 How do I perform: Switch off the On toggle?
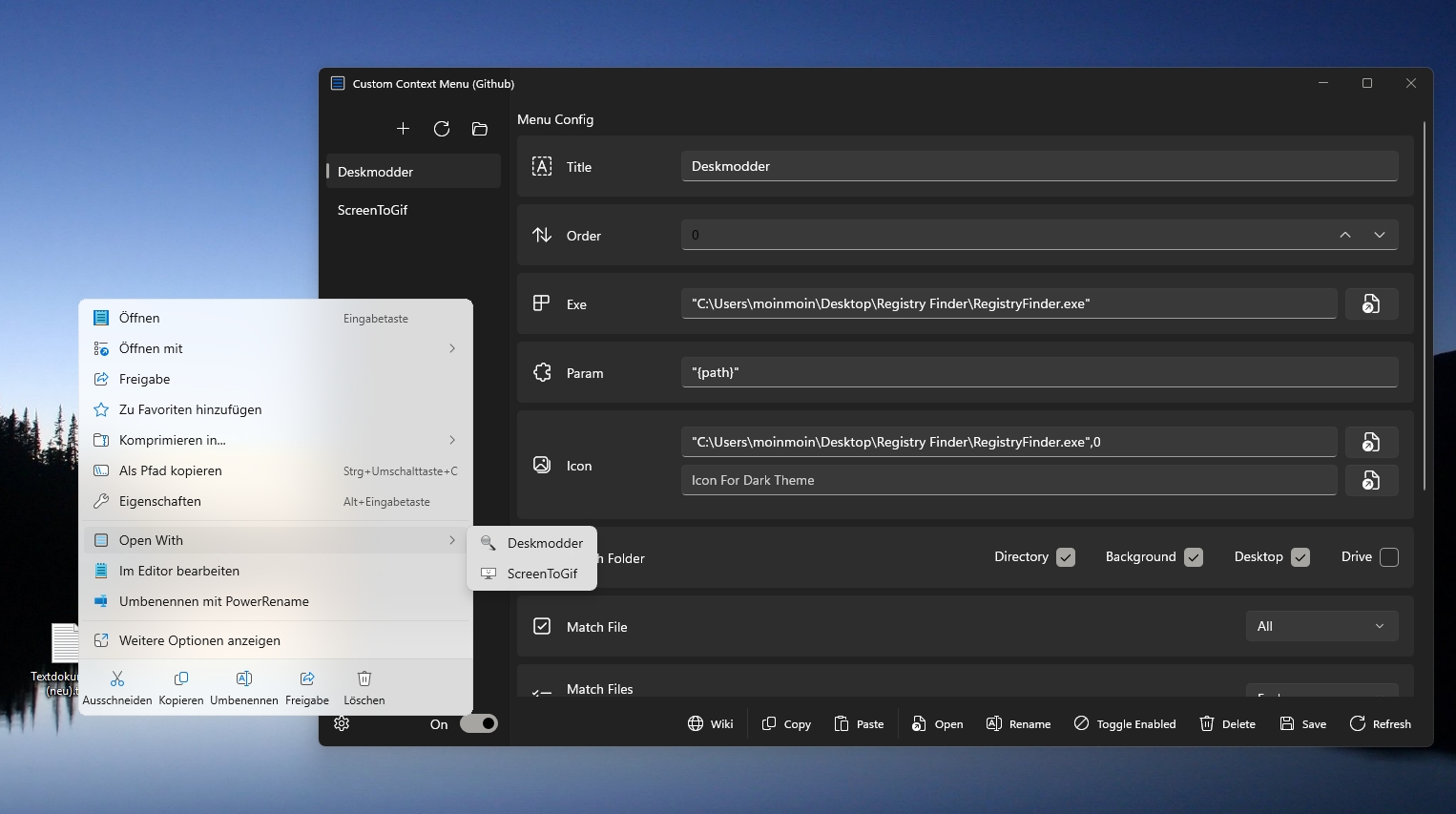click(x=479, y=723)
